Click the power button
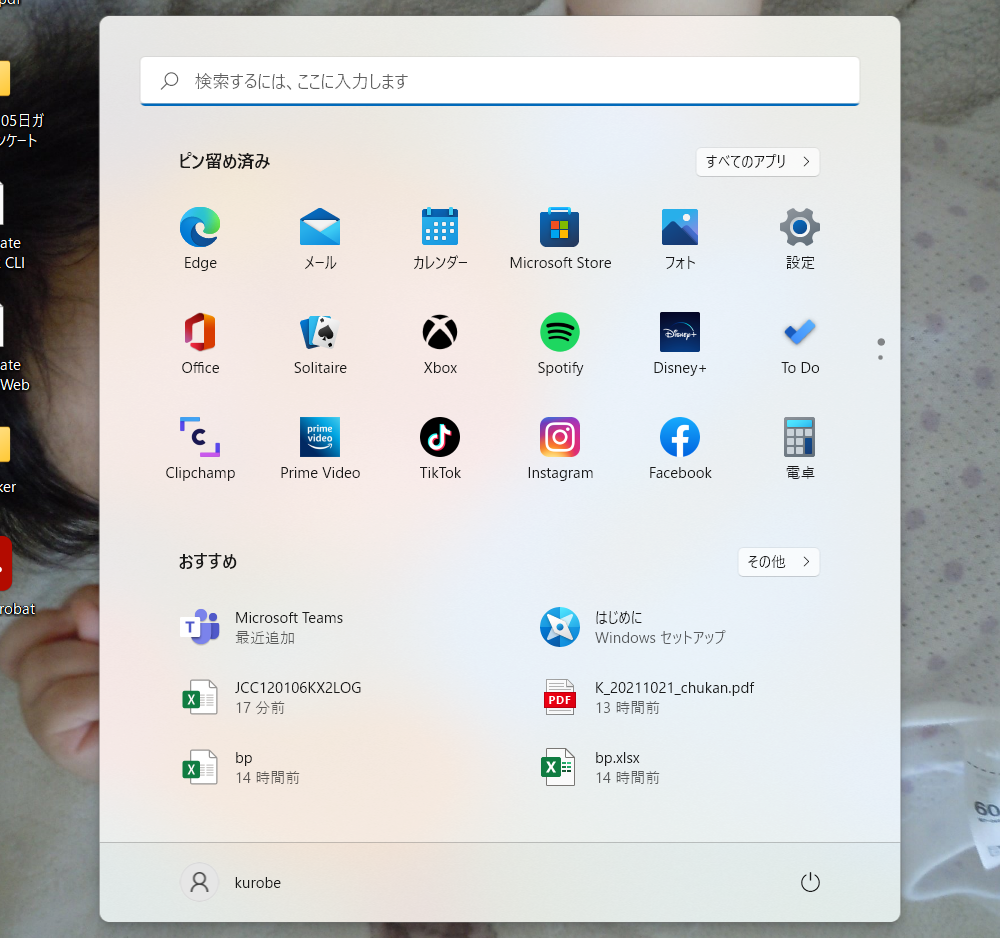 point(810,883)
